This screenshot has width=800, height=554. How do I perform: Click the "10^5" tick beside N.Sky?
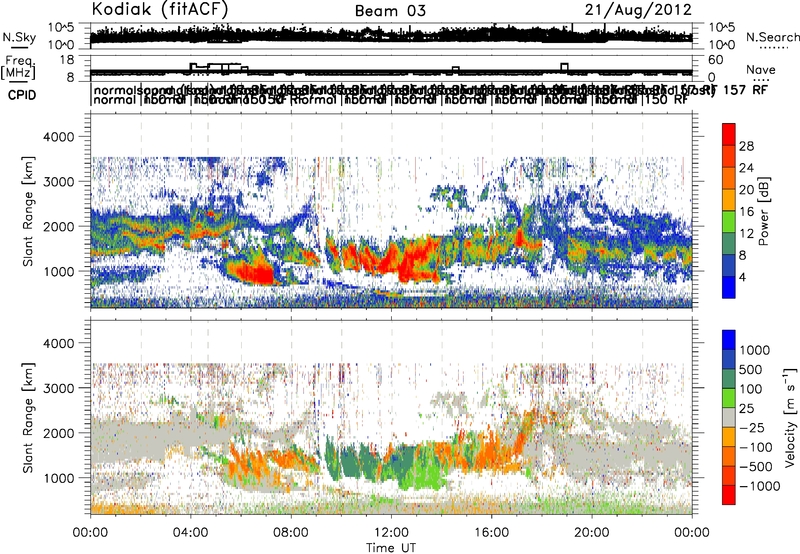coord(61,28)
